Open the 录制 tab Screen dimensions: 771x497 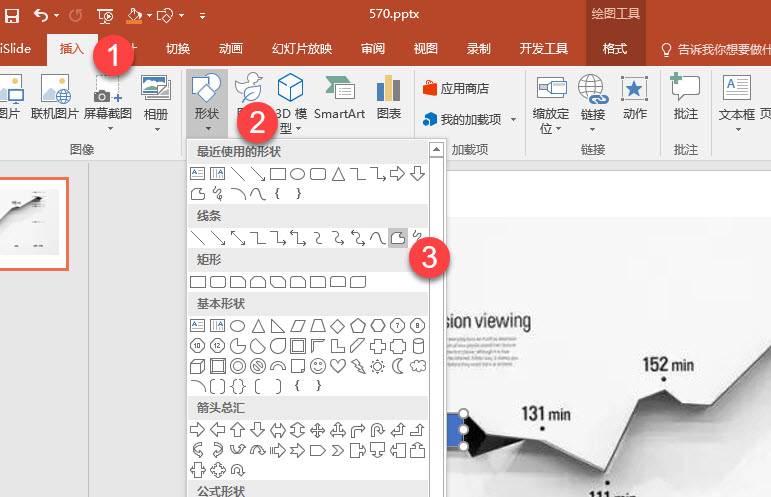478,49
